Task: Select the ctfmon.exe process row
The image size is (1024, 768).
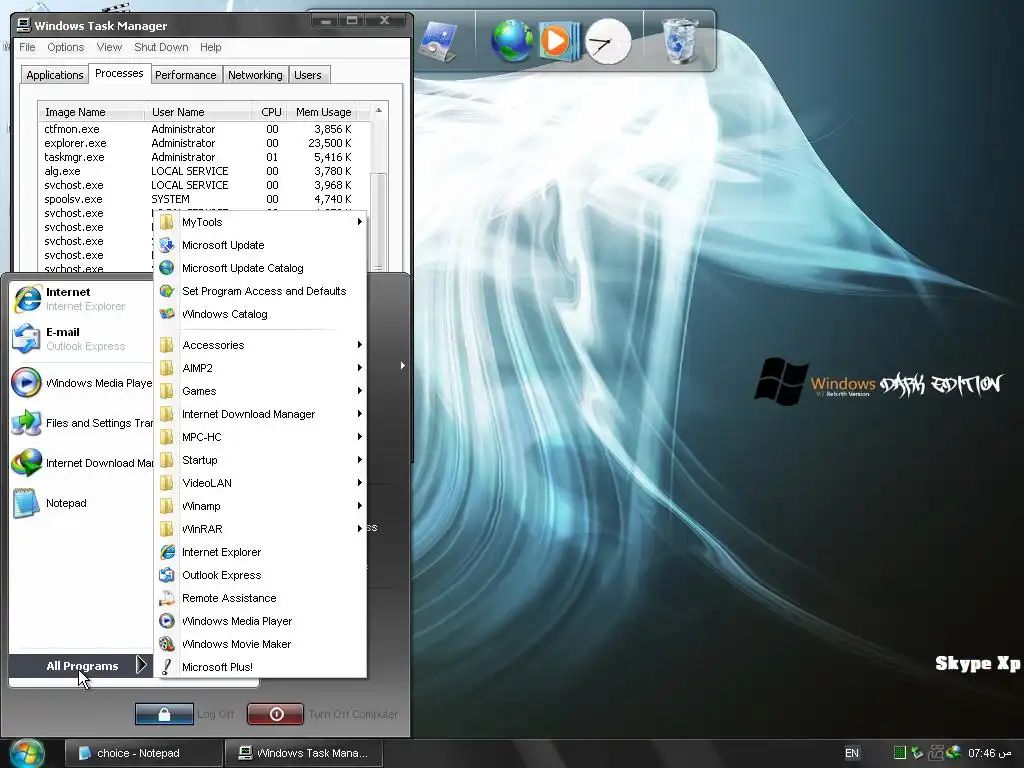Action: click(204, 129)
